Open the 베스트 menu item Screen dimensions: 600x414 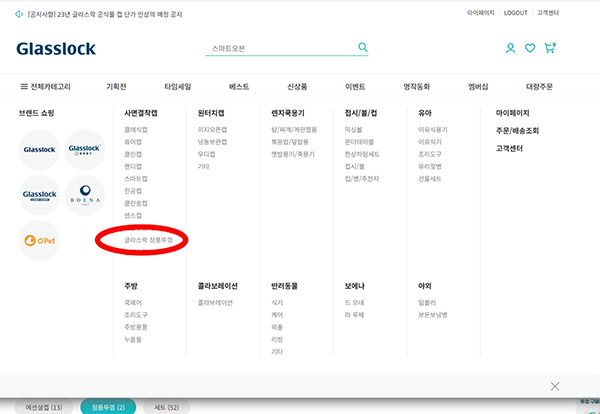239,86
